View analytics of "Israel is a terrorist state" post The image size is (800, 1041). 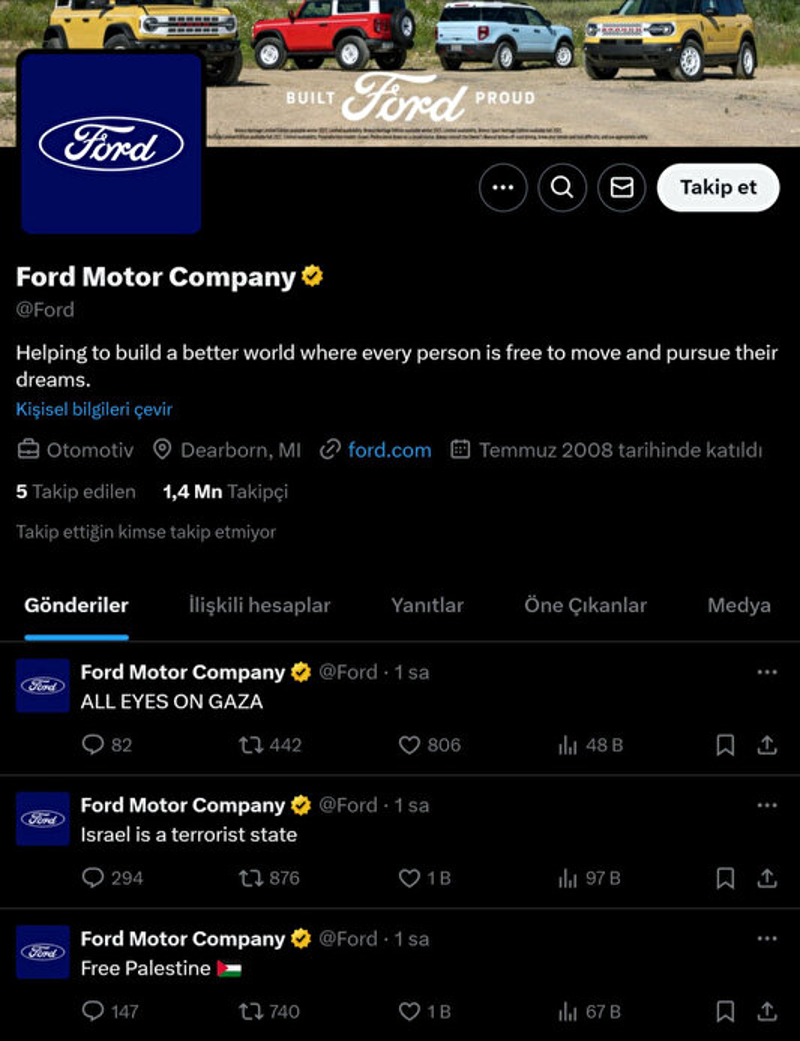[568, 878]
